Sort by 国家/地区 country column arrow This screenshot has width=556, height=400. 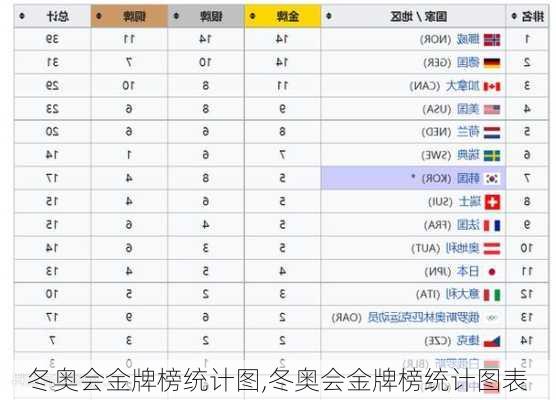click(329, 16)
